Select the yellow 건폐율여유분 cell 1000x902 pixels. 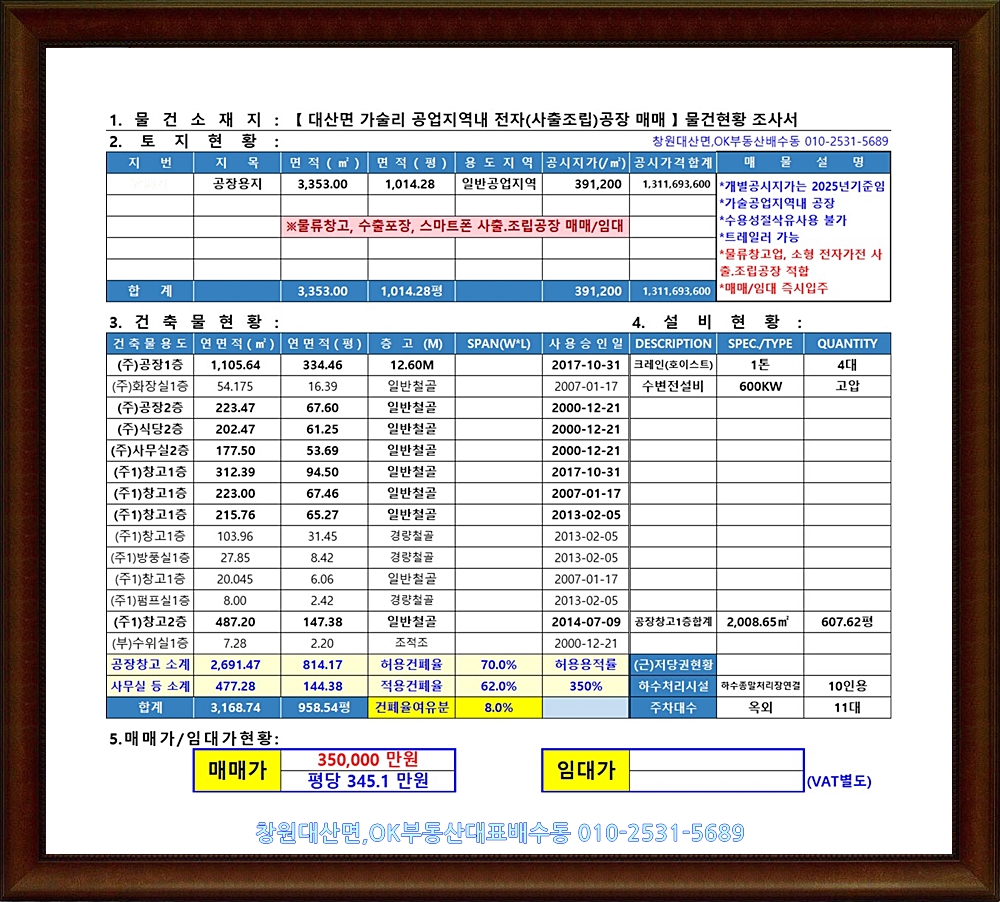[411, 707]
